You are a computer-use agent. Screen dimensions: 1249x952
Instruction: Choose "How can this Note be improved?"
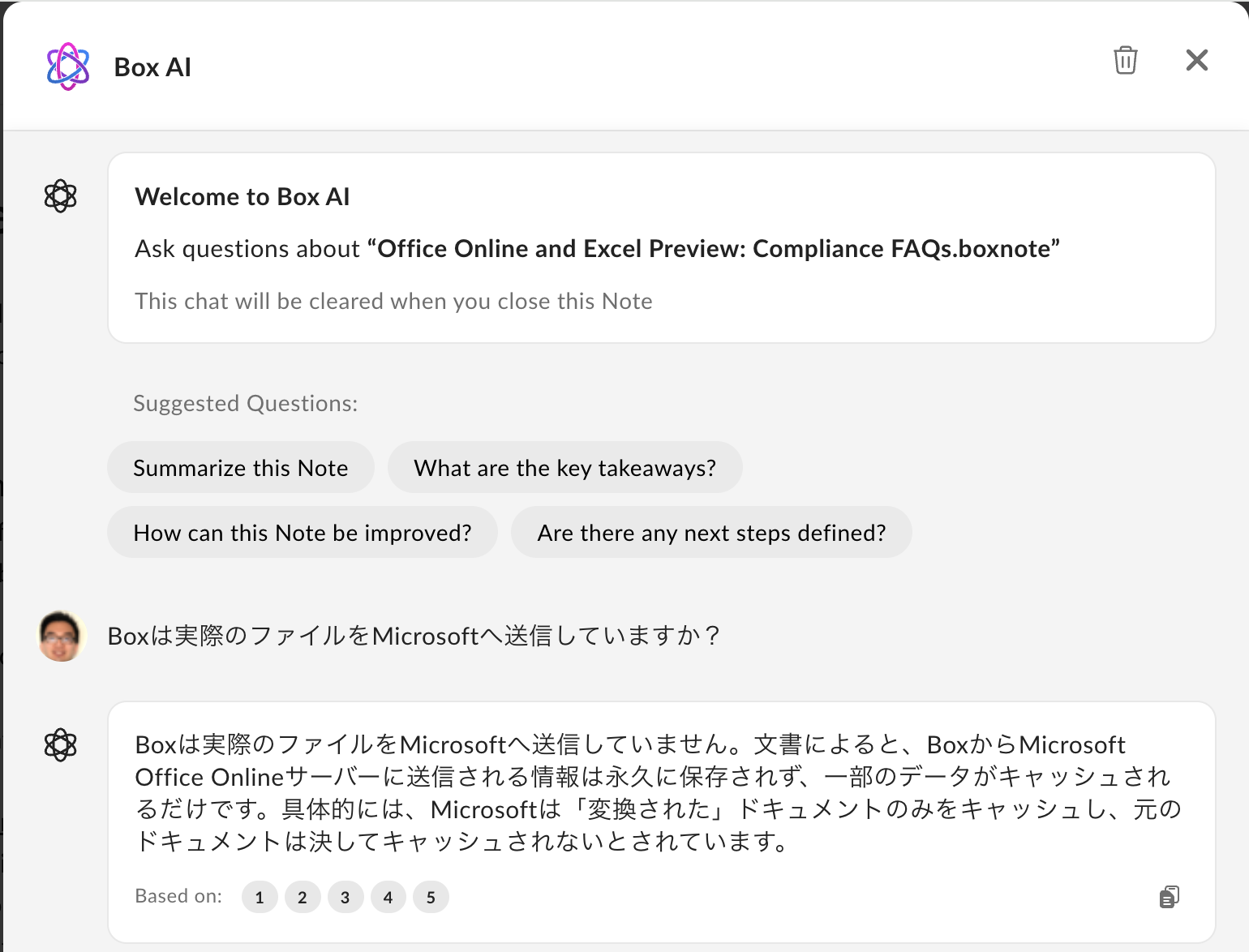303,533
